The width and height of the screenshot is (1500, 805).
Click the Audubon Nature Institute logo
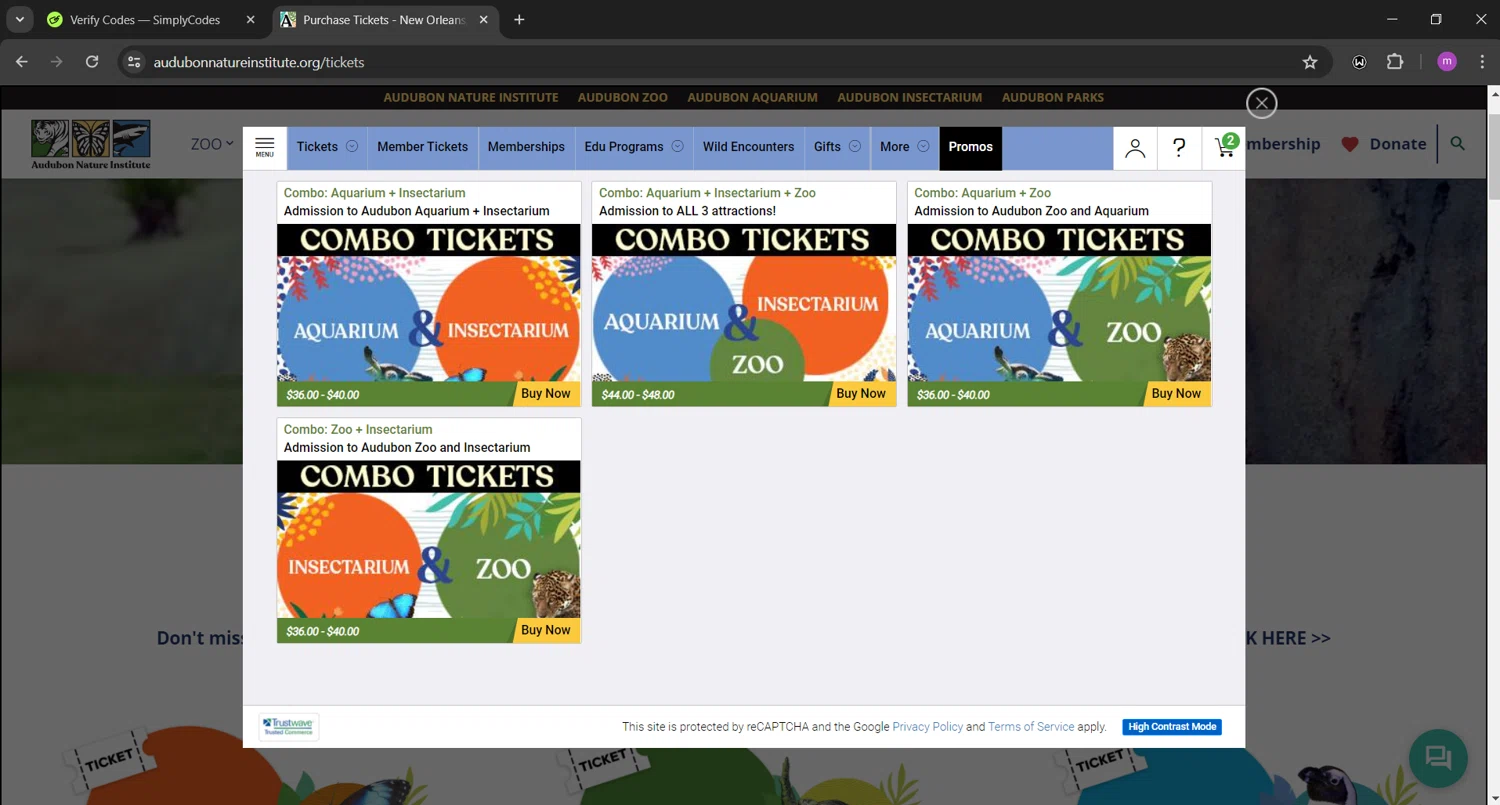91,144
